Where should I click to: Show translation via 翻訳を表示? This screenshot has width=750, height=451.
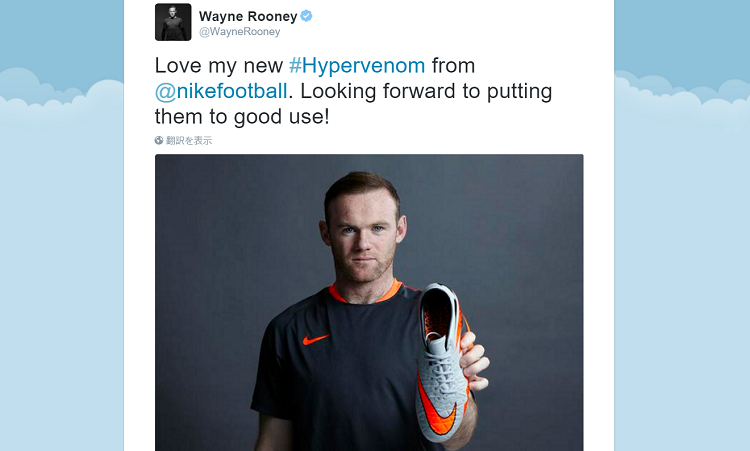[x=189, y=141]
